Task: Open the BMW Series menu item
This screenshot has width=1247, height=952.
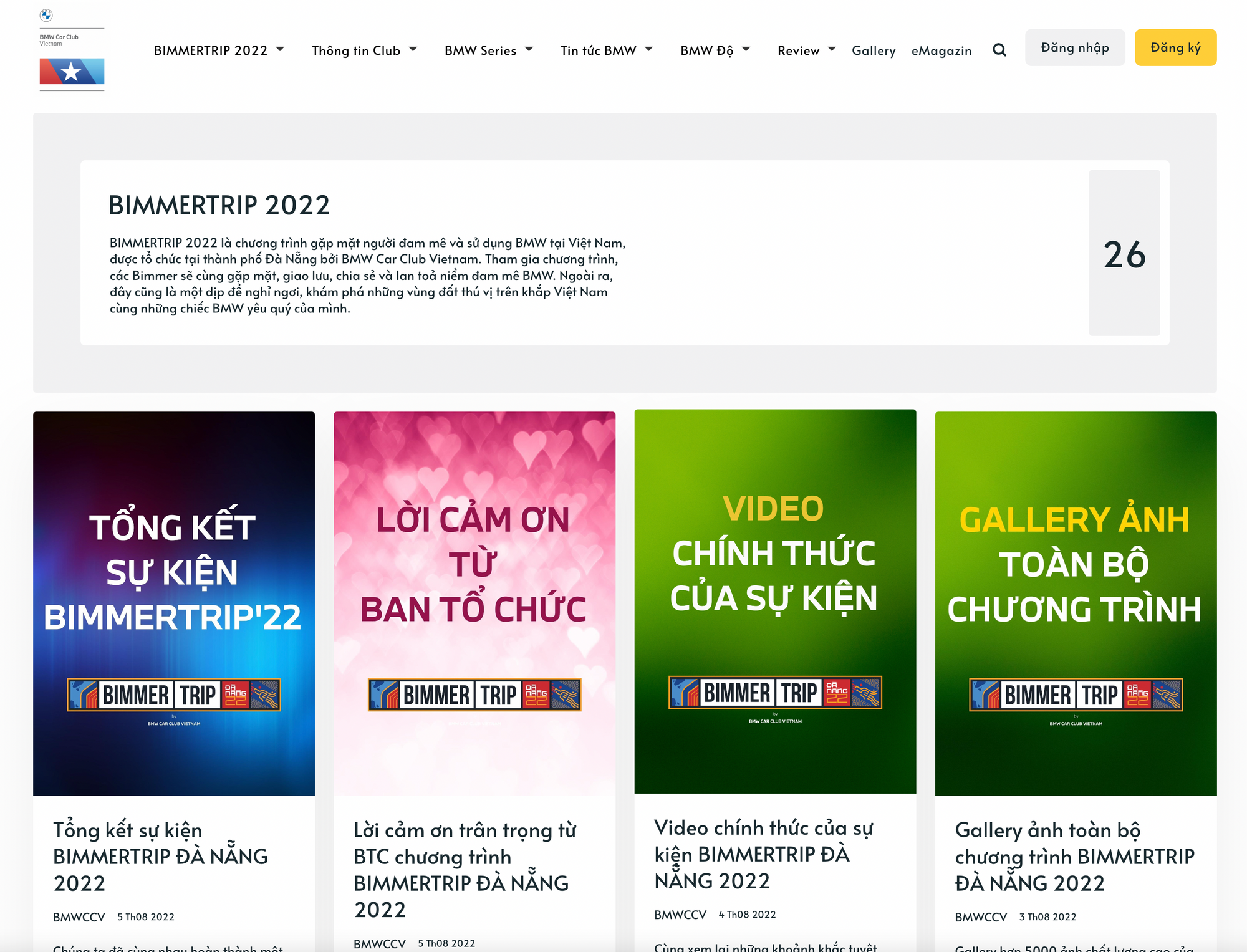Action: click(481, 50)
